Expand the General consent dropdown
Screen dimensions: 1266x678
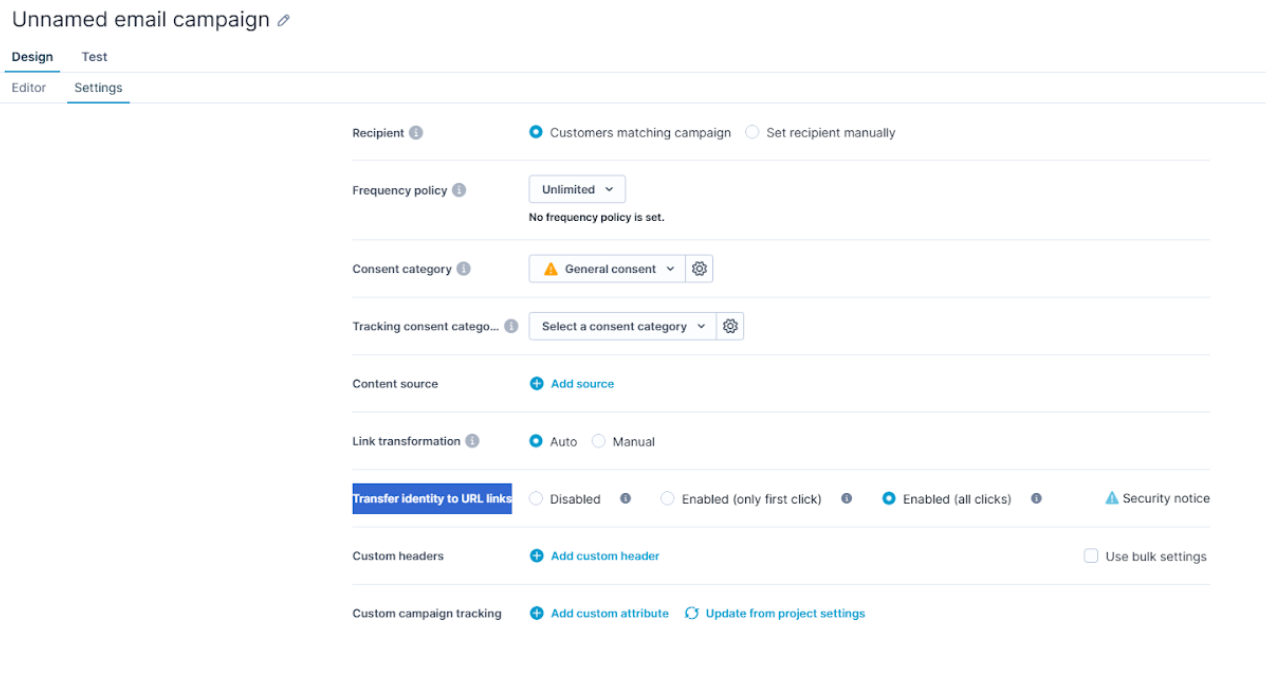pyautogui.click(x=607, y=269)
